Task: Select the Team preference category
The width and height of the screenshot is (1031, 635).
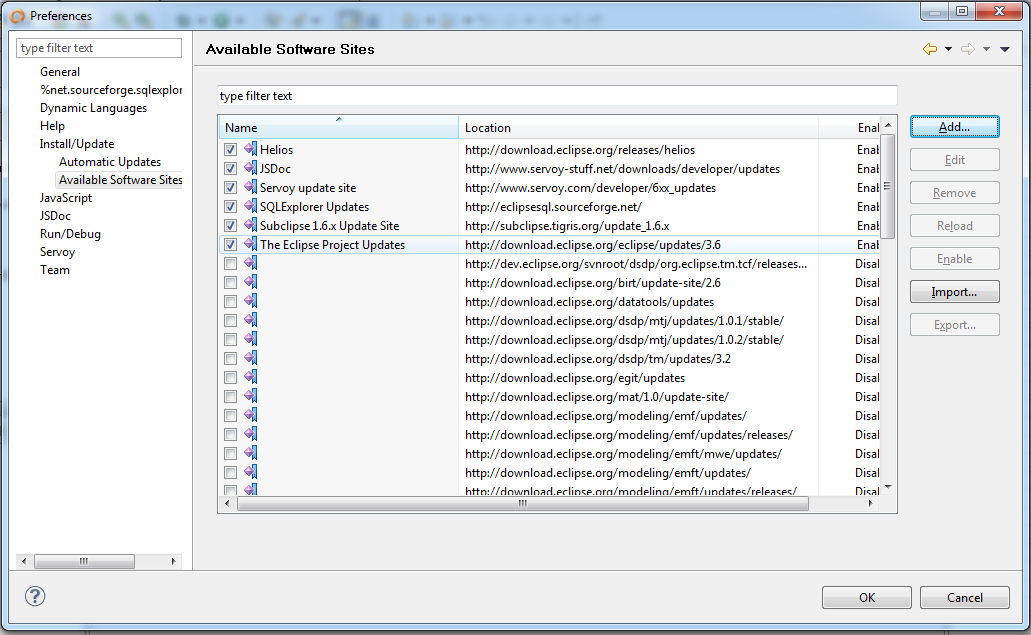Action: [55, 270]
